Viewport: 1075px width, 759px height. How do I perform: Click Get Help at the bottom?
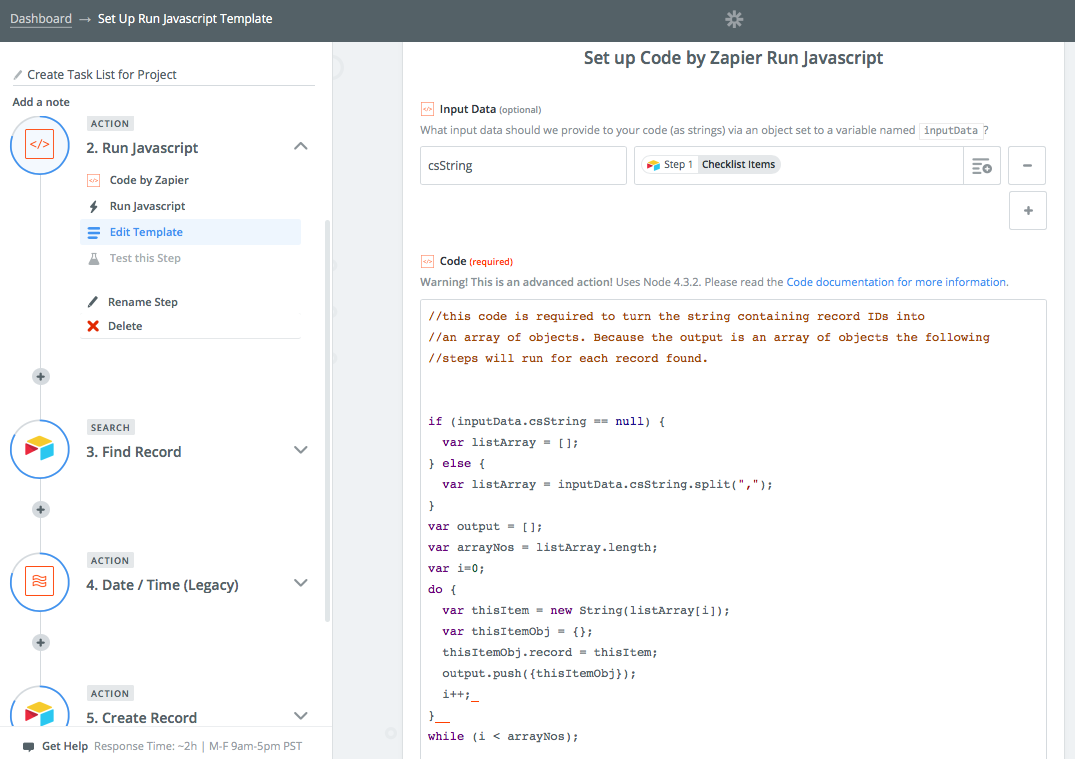[x=64, y=746]
